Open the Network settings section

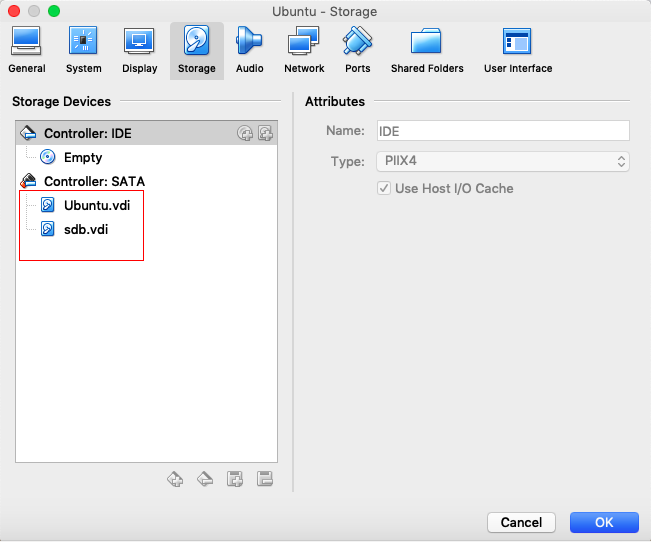[x=304, y=51]
